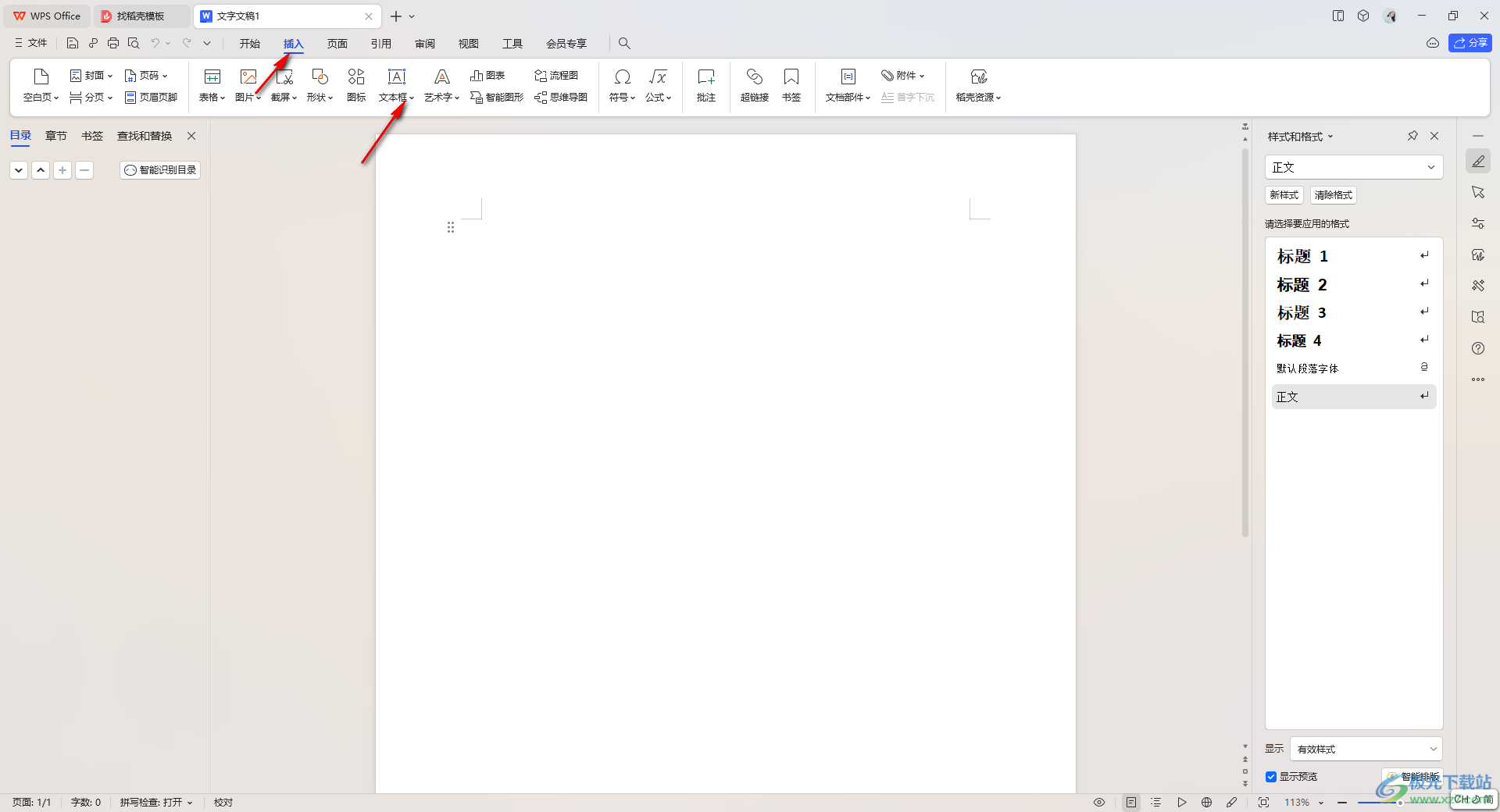Open the picture insert tool

248,86
